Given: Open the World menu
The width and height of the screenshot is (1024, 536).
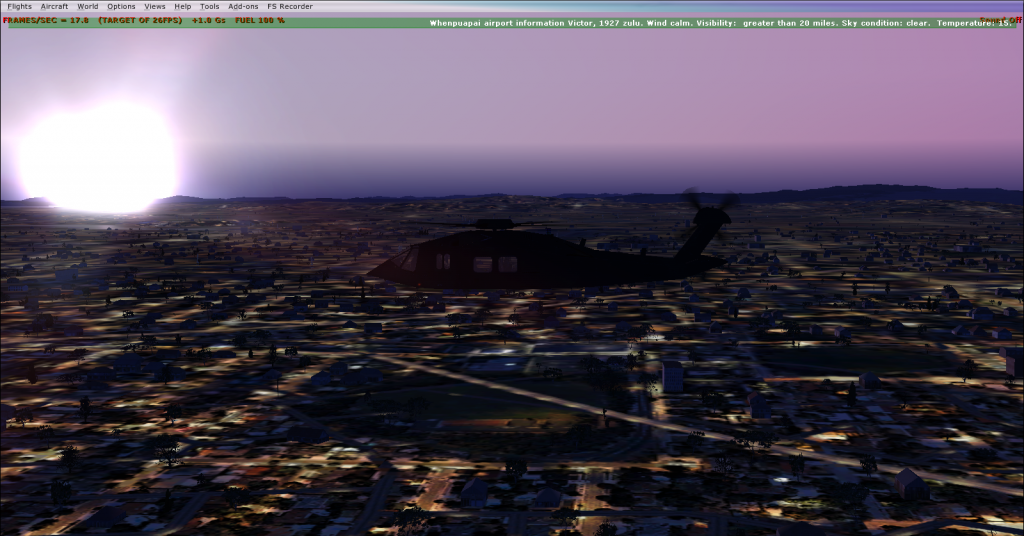Looking at the screenshot, I should pyautogui.click(x=88, y=6).
